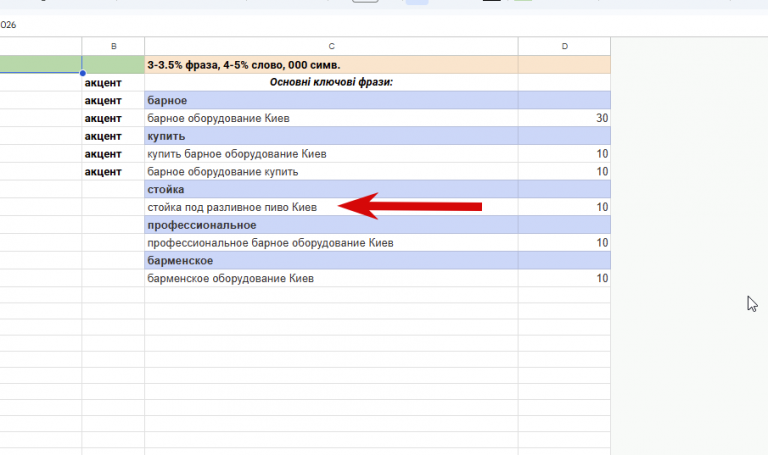Image resolution: width=768 pixels, height=455 pixels.
Task: Click the value 30 in column D
Action: coord(564,118)
